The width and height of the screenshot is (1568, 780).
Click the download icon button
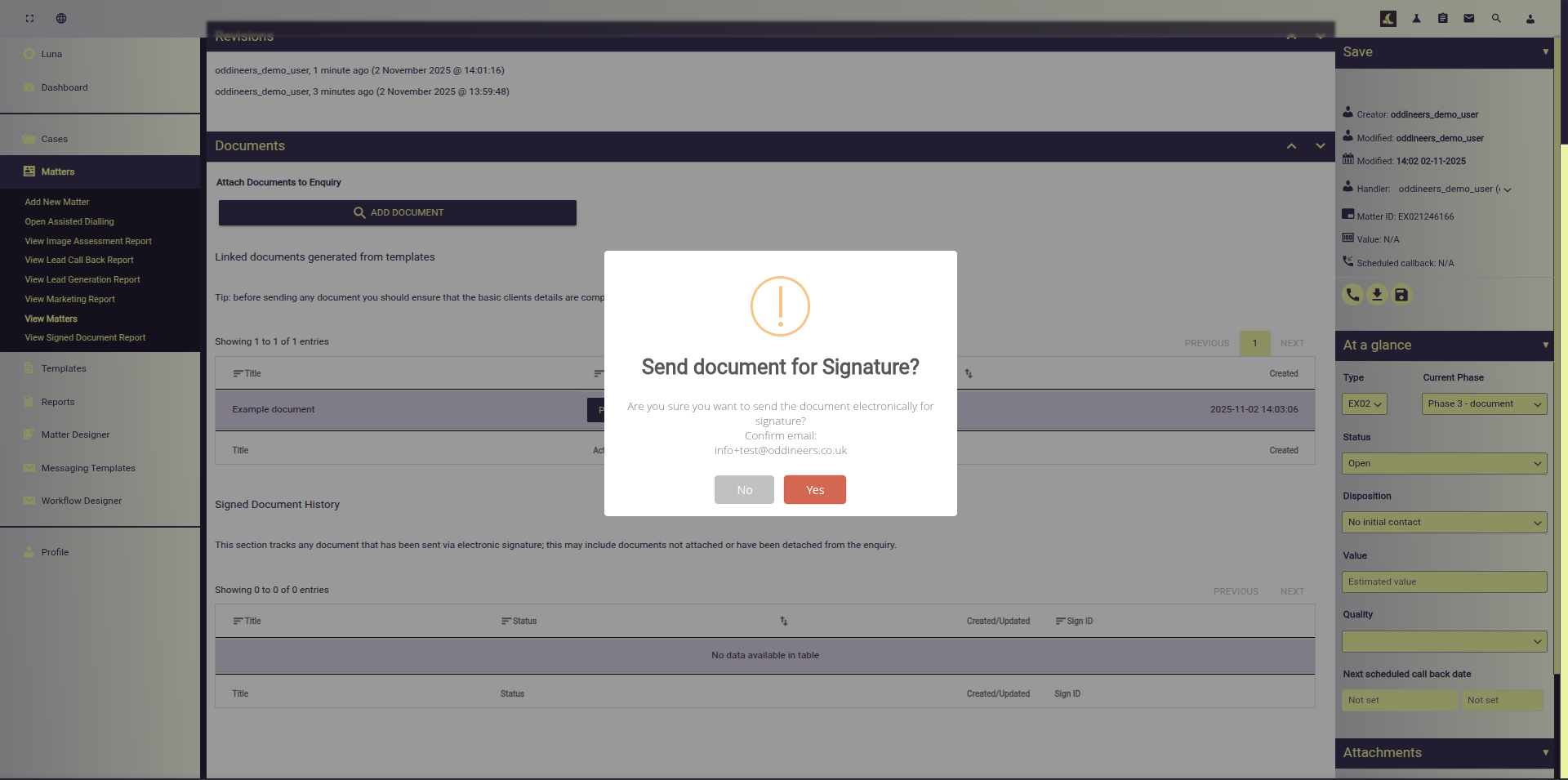coord(1377,295)
